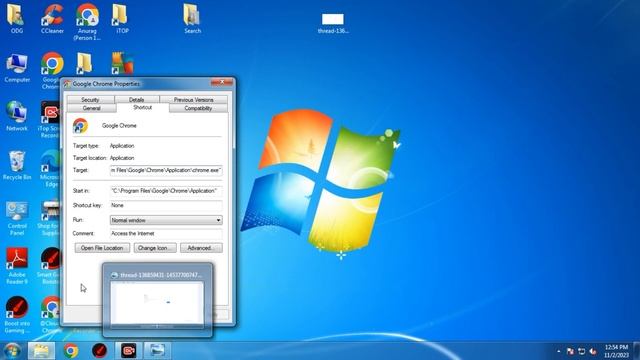
Task: Open the taskbar clock and date
Action: (x=616, y=351)
